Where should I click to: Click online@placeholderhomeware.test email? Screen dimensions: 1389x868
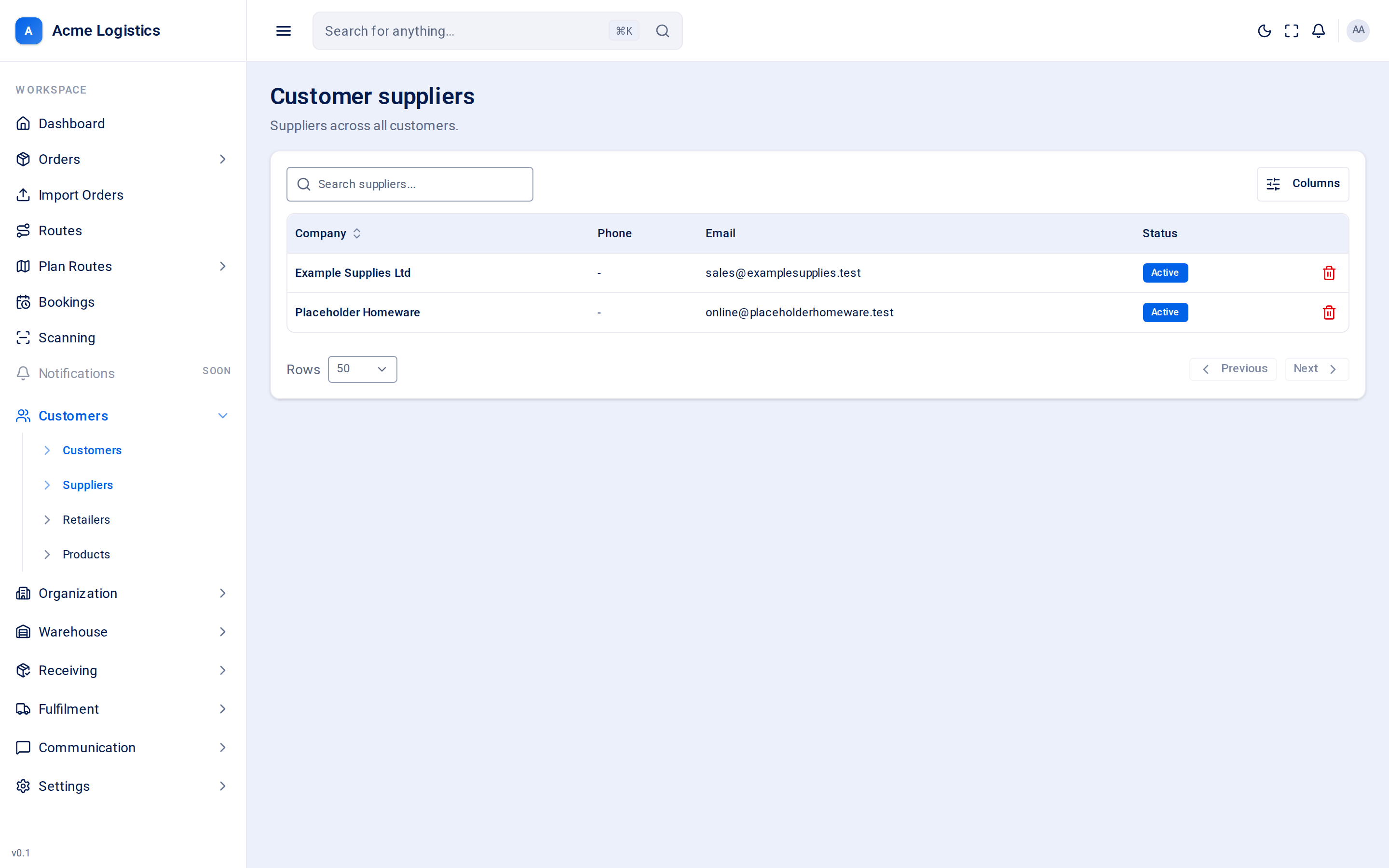pyautogui.click(x=799, y=312)
